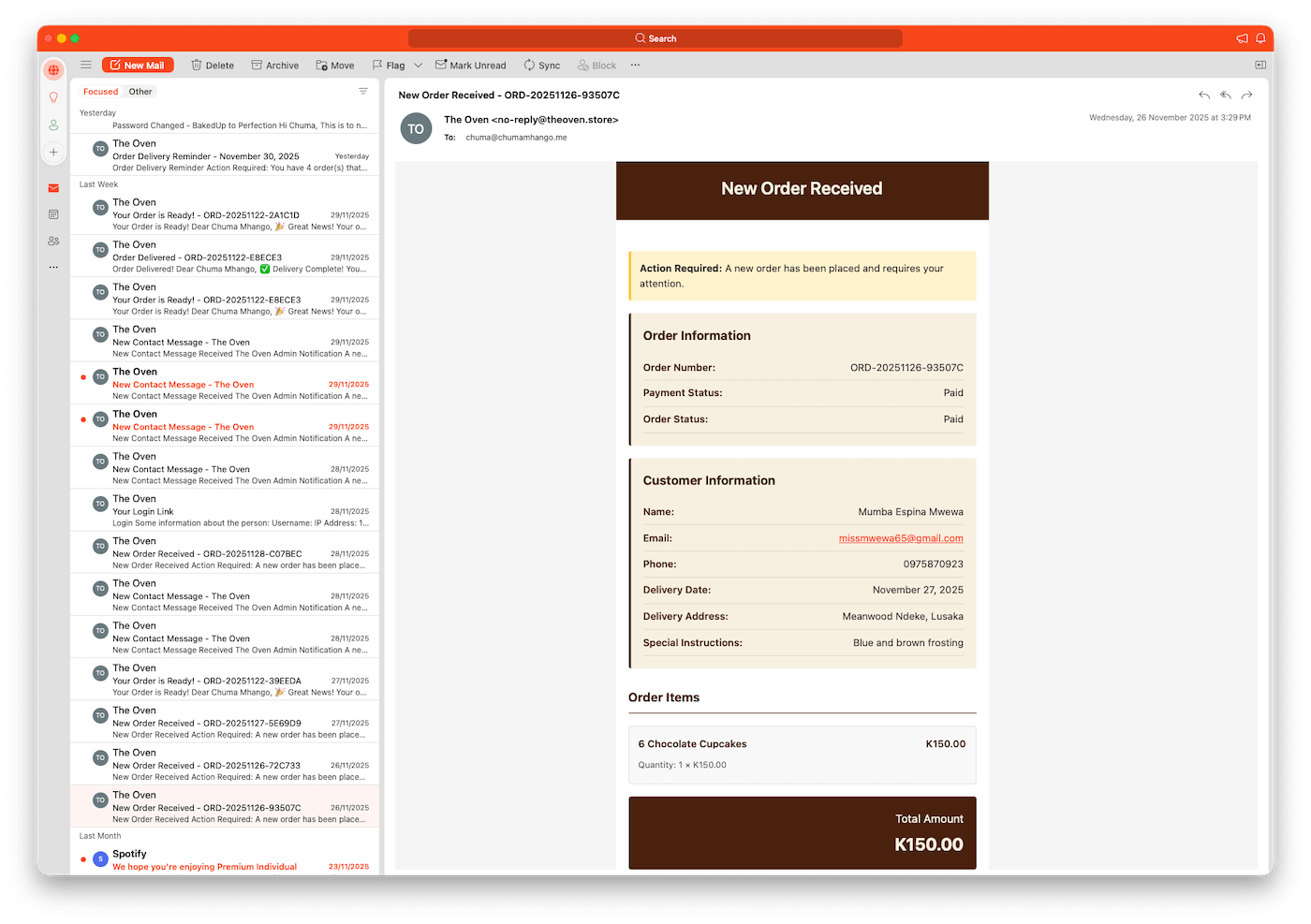The image size is (1311, 924).
Task: Select the Focused inbox tab
Action: pos(100,92)
